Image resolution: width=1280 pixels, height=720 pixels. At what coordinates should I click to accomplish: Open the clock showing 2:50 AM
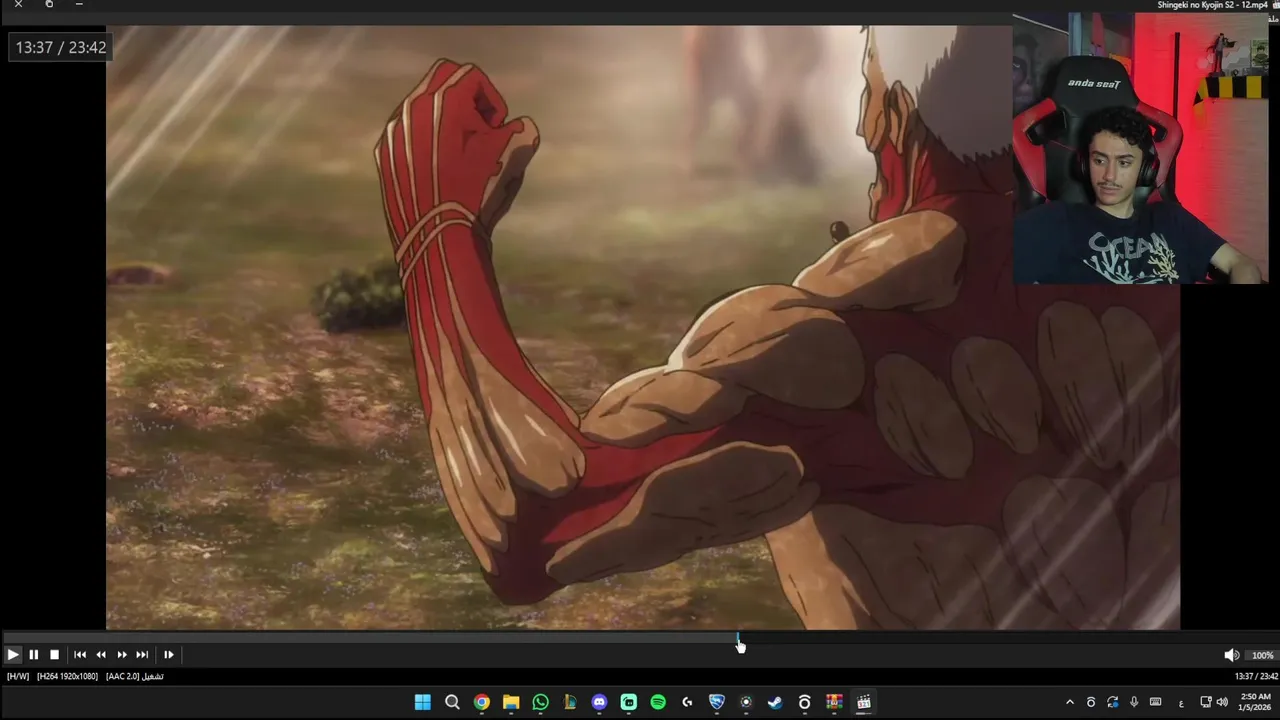click(1255, 702)
